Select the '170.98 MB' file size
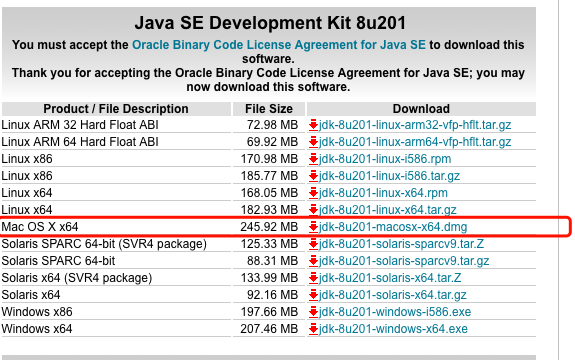The width and height of the screenshot is (575, 360). click(x=269, y=159)
